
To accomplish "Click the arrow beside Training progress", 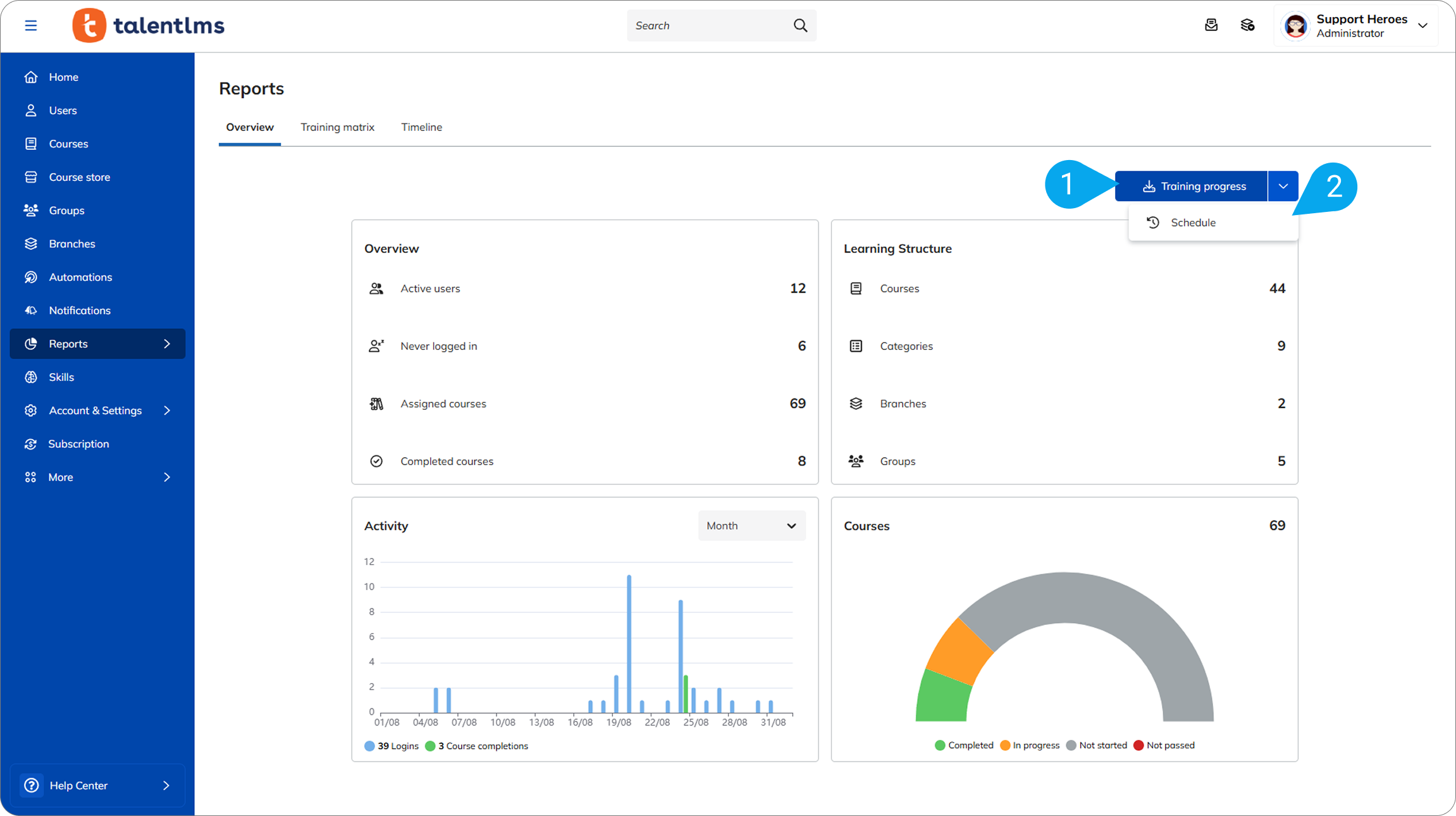I will [1283, 186].
